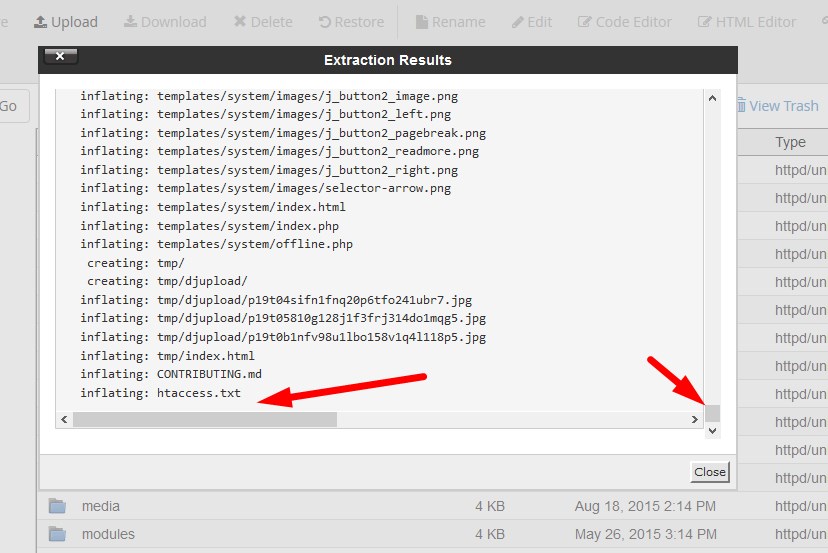Open the HTML Editor tool

(x=747, y=22)
